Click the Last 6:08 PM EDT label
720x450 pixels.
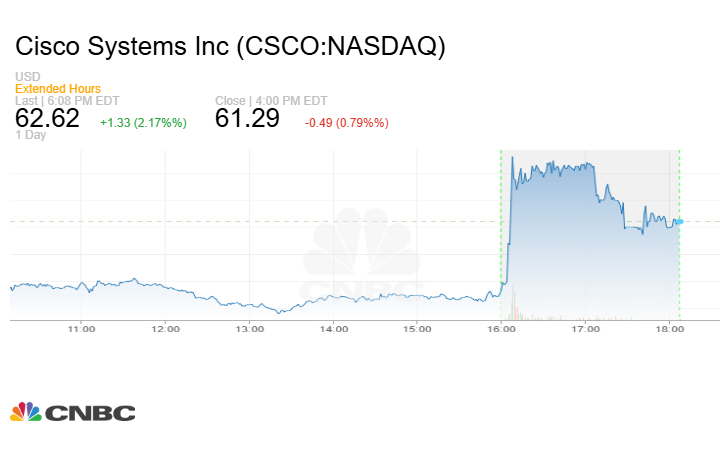[66, 101]
